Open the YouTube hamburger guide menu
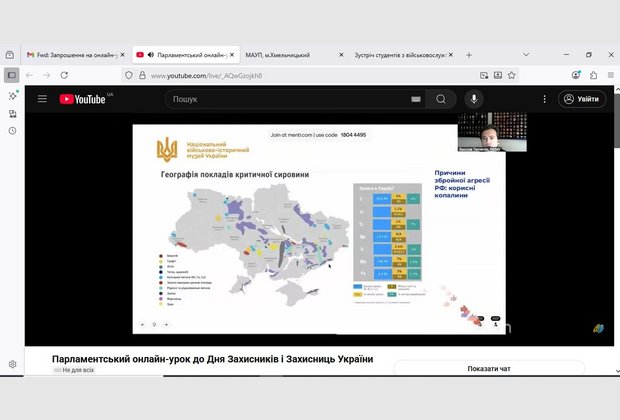 point(42,99)
